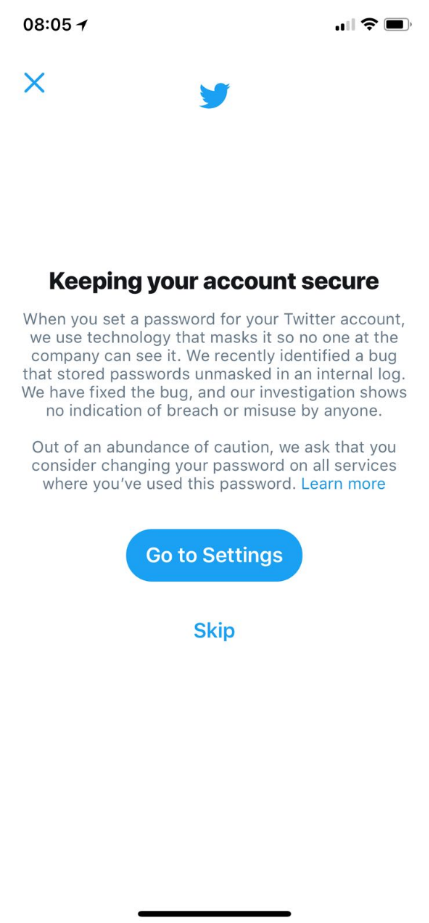Viewport: 429px width, 923px height.
Task: Tap the line 'we use technology that masks it'
Action: click(x=214, y=338)
